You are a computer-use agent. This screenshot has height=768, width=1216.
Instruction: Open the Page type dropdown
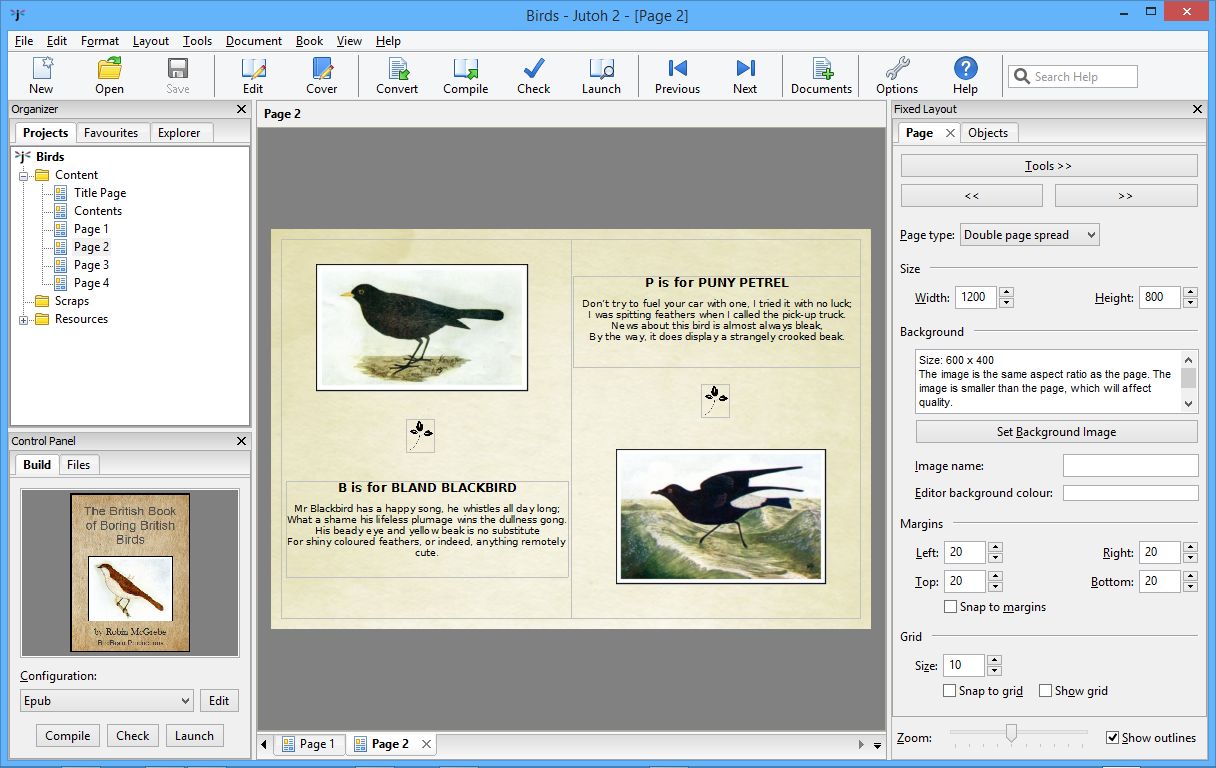click(x=1030, y=235)
